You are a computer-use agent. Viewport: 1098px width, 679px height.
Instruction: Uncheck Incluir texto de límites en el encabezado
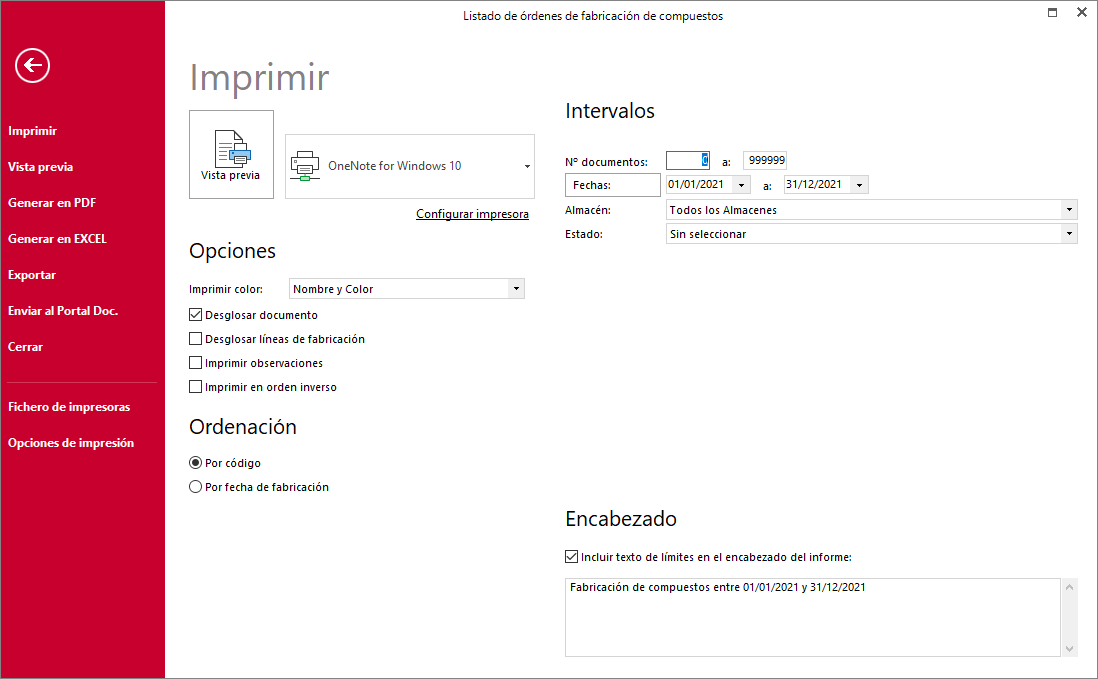point(571,556)
